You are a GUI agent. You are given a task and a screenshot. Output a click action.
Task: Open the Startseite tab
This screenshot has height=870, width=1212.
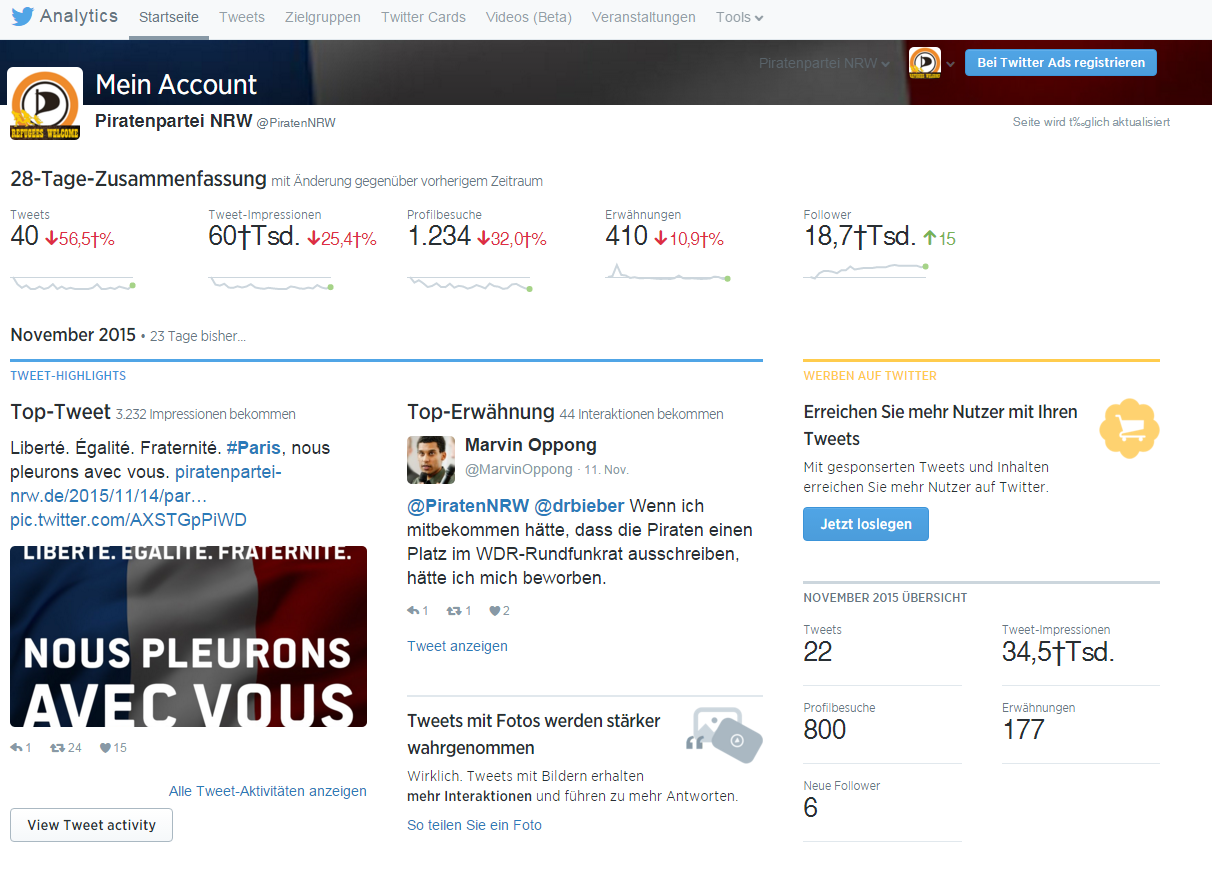click(169, 18)
